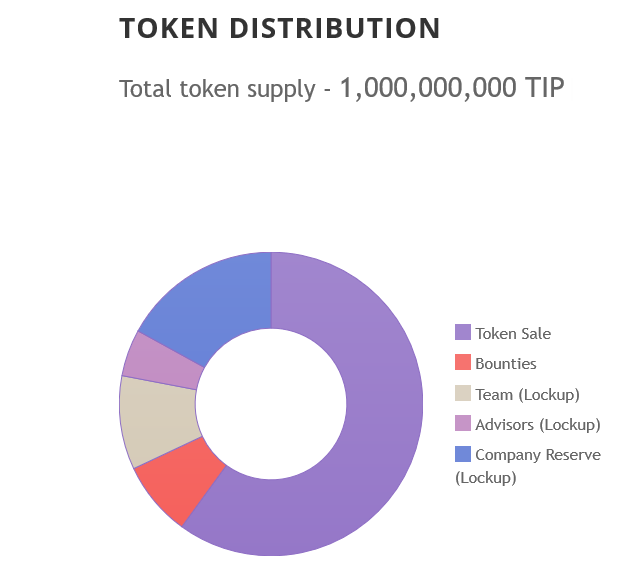Click the beige Team donut slice
Screen dimensions: 626x569
click(x=155, y=418)
